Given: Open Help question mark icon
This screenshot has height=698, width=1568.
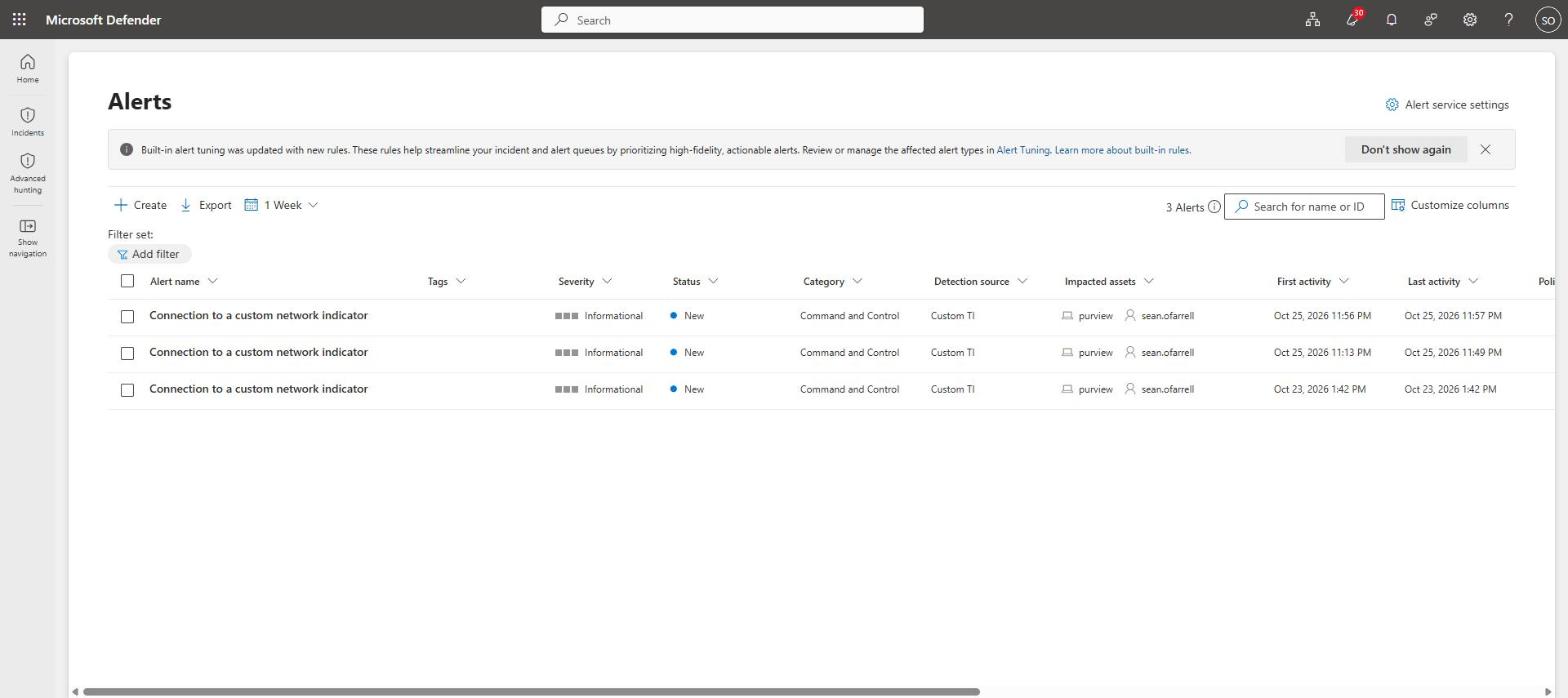Looking at the screenshot, I should (1508, 19).
